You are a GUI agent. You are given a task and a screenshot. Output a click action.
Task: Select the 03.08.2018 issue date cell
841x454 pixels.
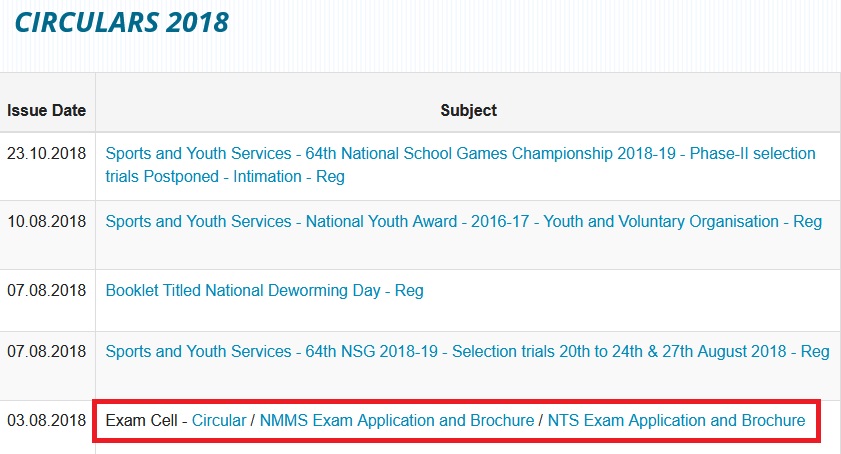pyautogui.click(x=46, y=420)
